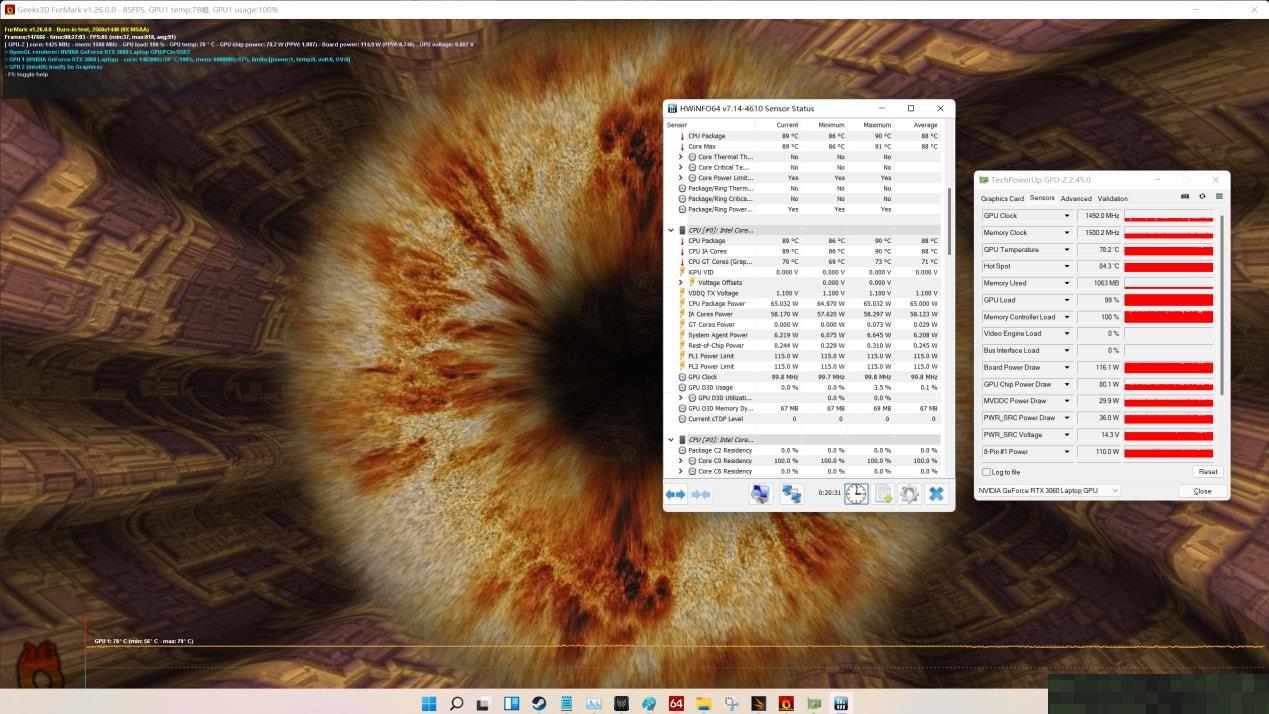Open Board Power Draw sensor dropdown
The image size is (1269, 714).
point(1066,367)
